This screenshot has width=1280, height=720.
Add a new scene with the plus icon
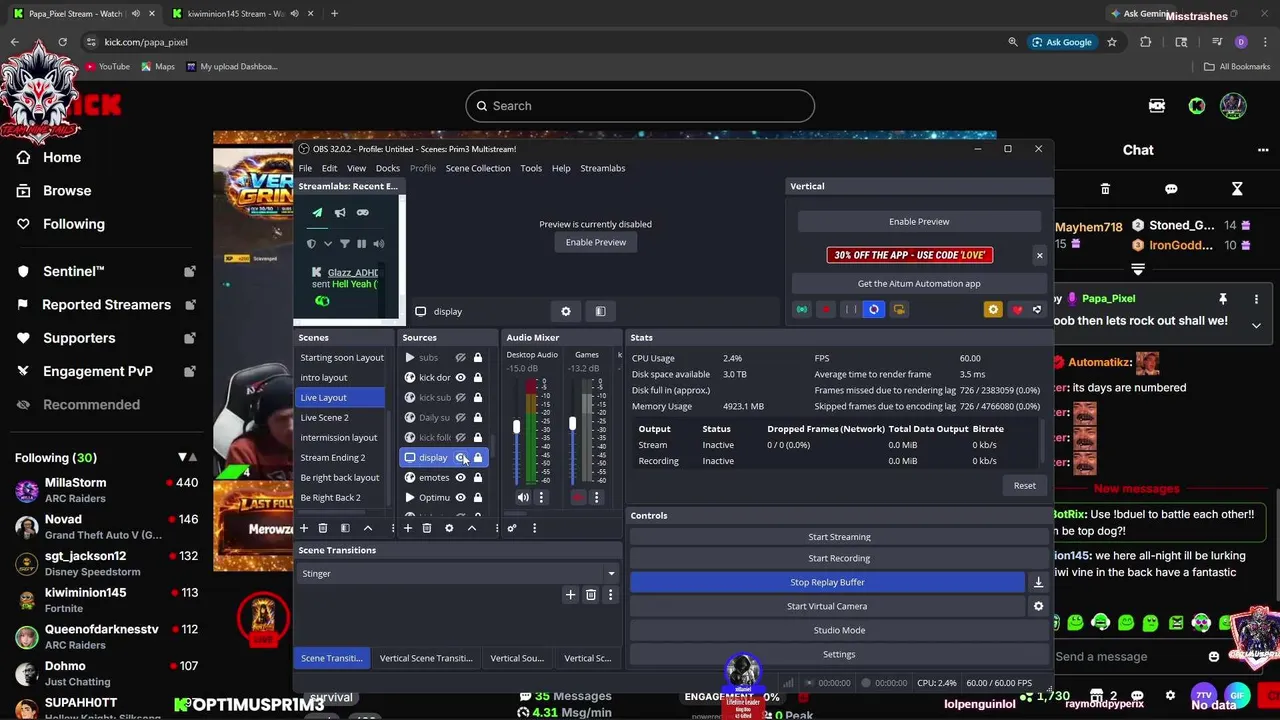click(x=304, y=528)
